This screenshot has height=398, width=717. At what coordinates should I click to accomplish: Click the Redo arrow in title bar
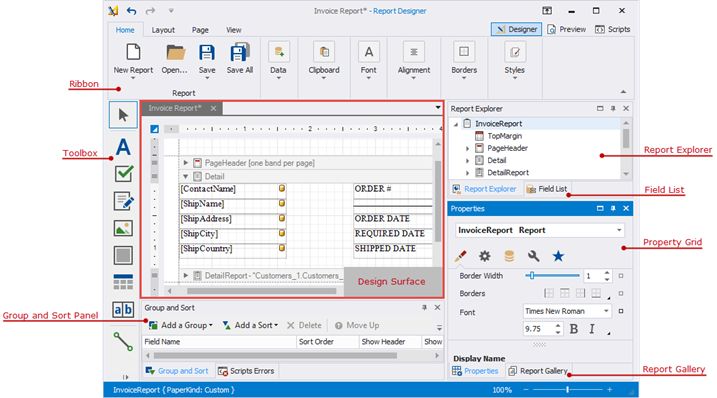[x=150, y=11]
